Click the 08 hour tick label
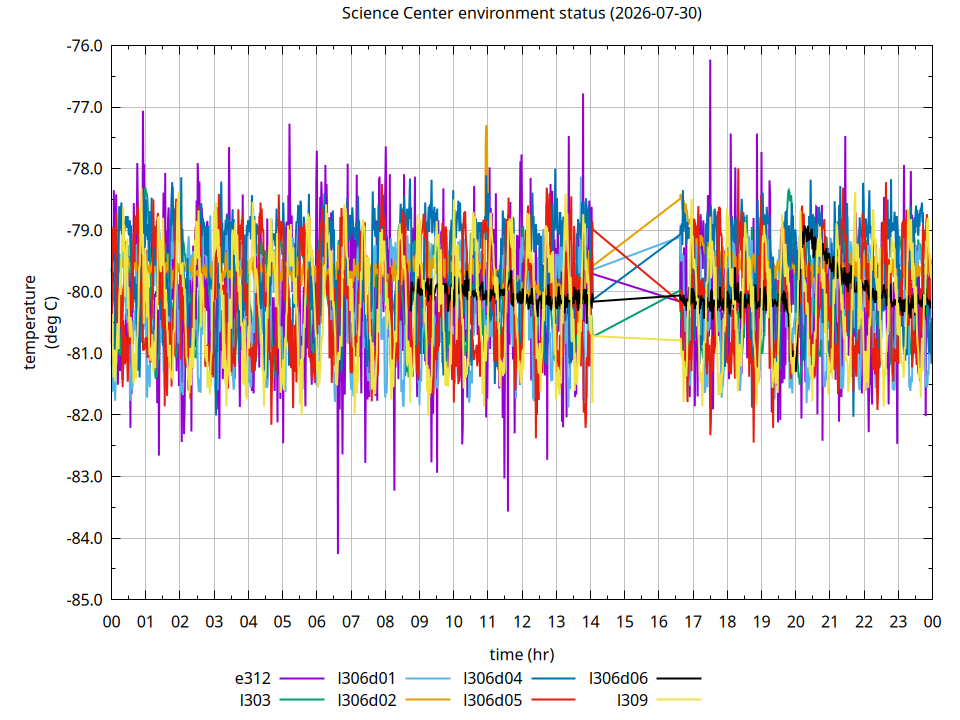 coord(385,622)
